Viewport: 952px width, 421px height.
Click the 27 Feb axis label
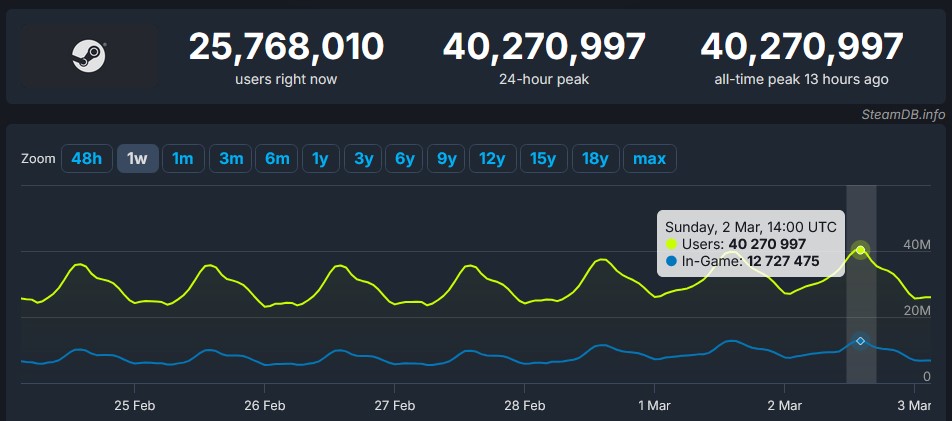(x=394, y=405)
